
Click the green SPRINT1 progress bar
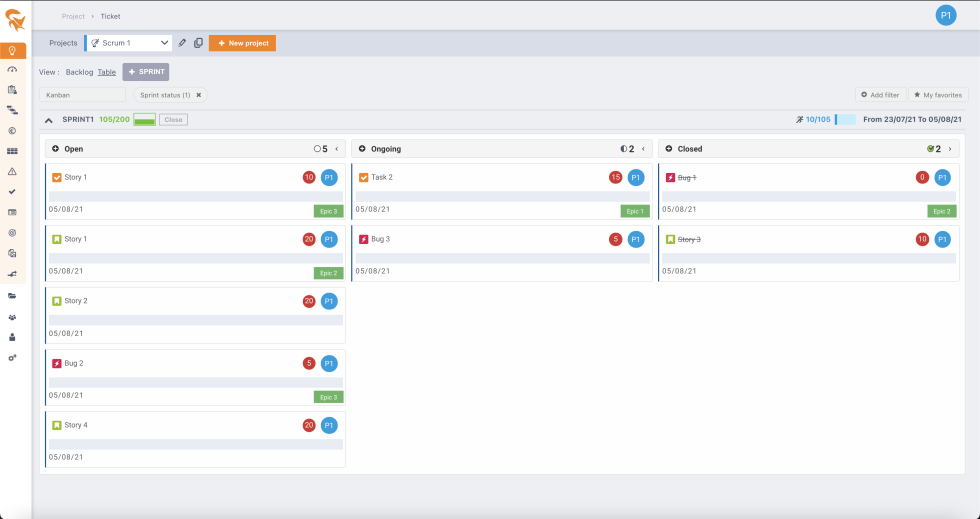pos(144,120)
